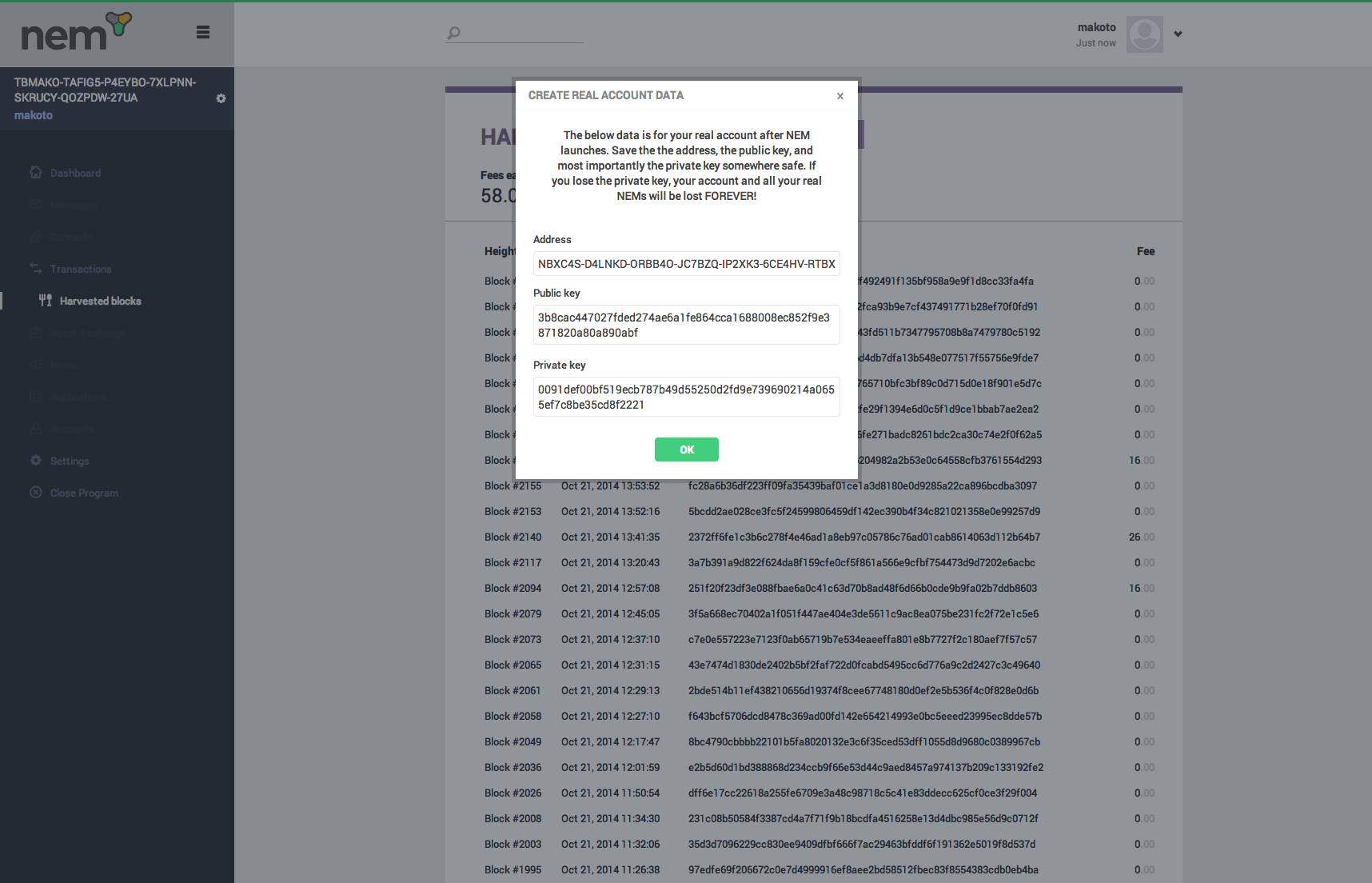1372x883 pixels.
Task: Click the dialog title 'CREATE REAL ACCOUNT DATA'
Action: 606,95
